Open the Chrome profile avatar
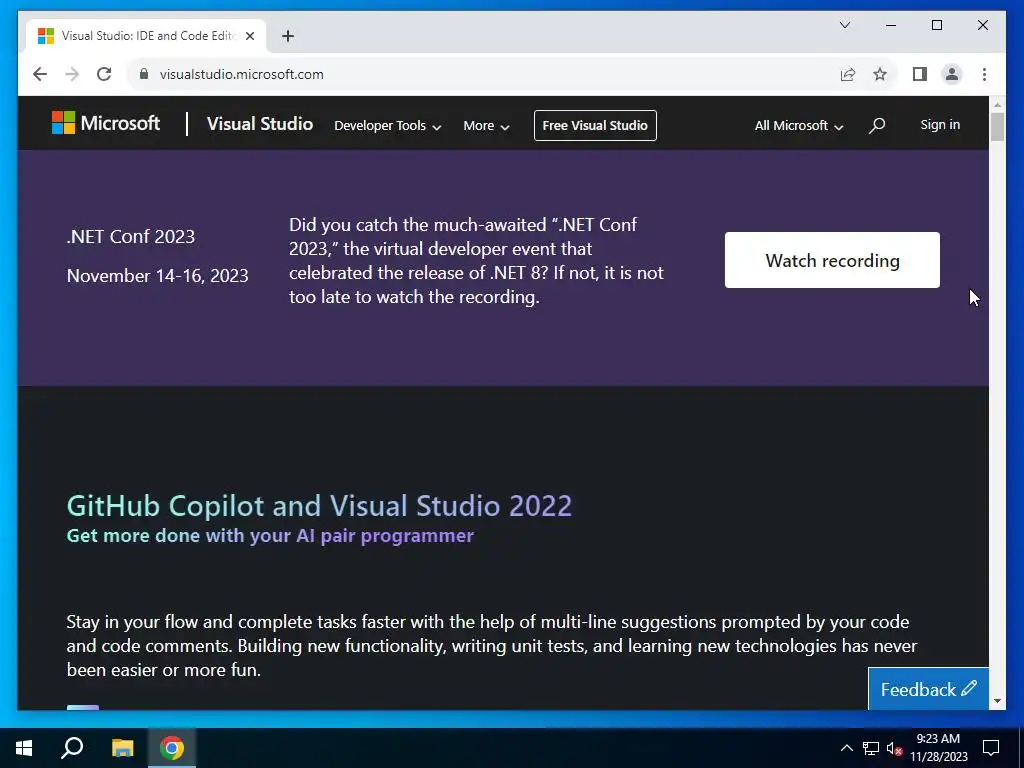 952,74
